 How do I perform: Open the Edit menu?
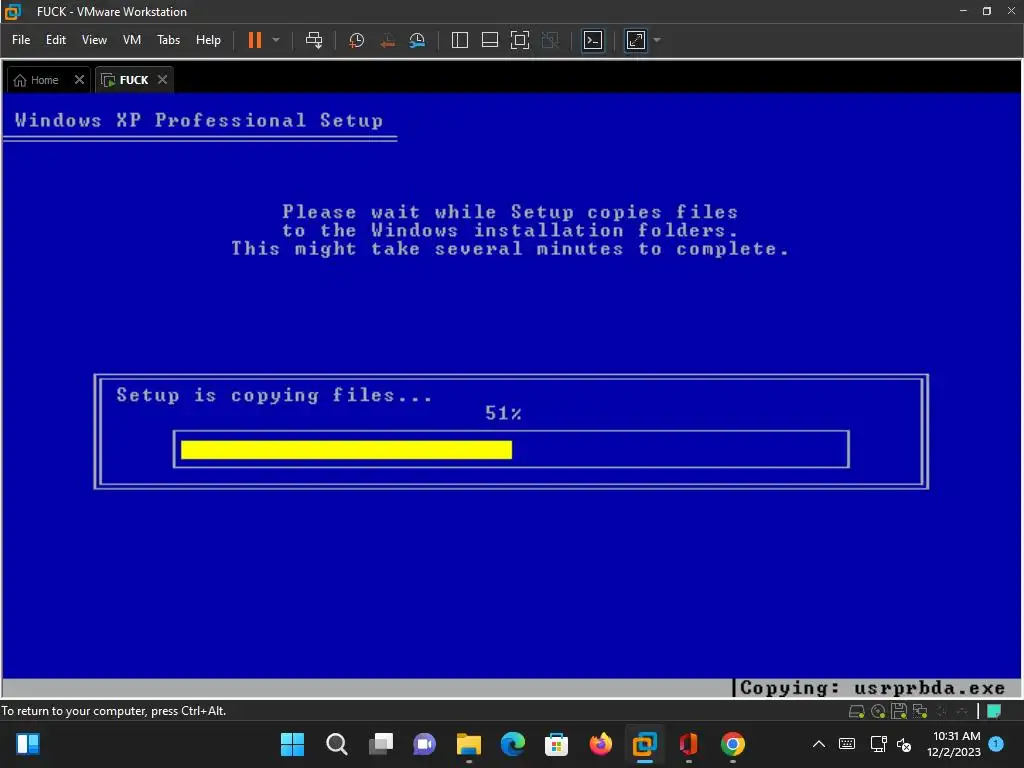(x=56, y=40)
